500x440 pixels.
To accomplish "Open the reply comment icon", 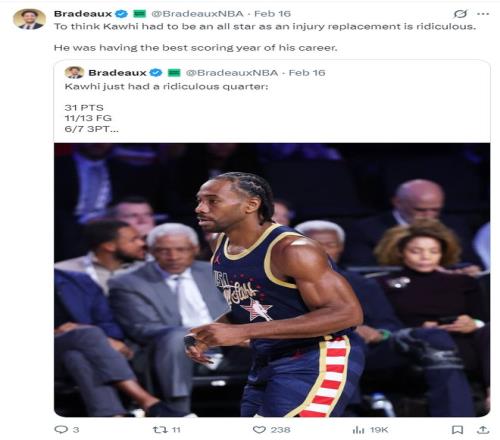I will click(x=61, y=429).
